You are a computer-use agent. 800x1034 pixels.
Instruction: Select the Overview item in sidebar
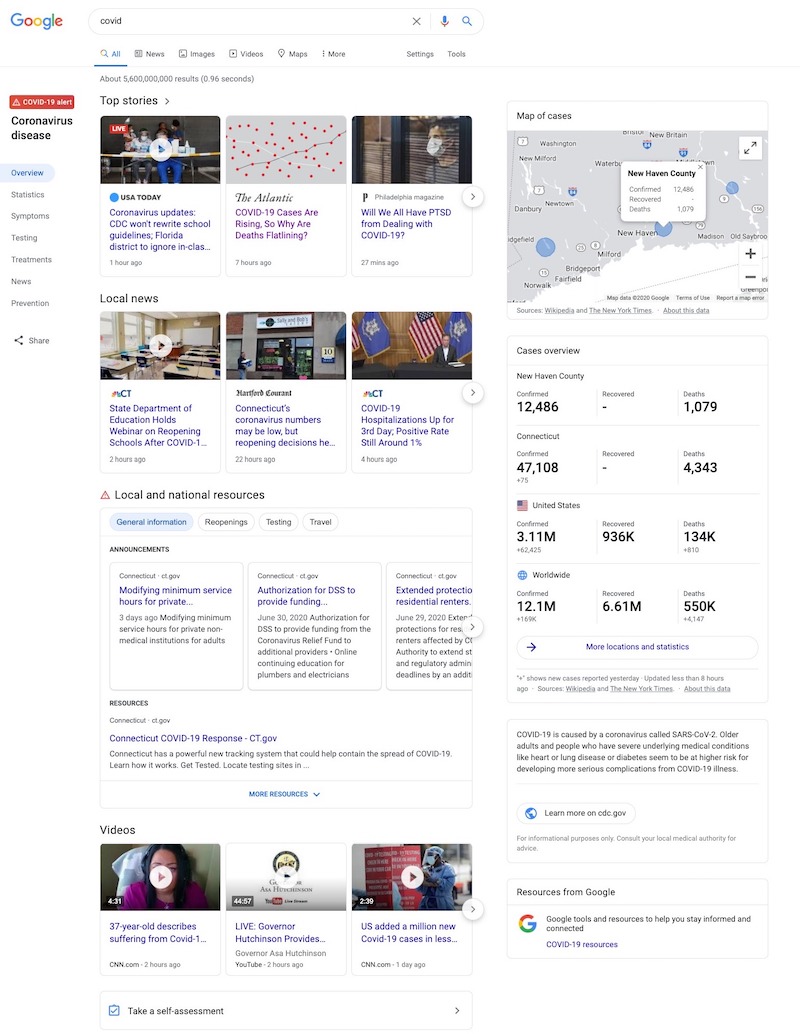(27, 173)
